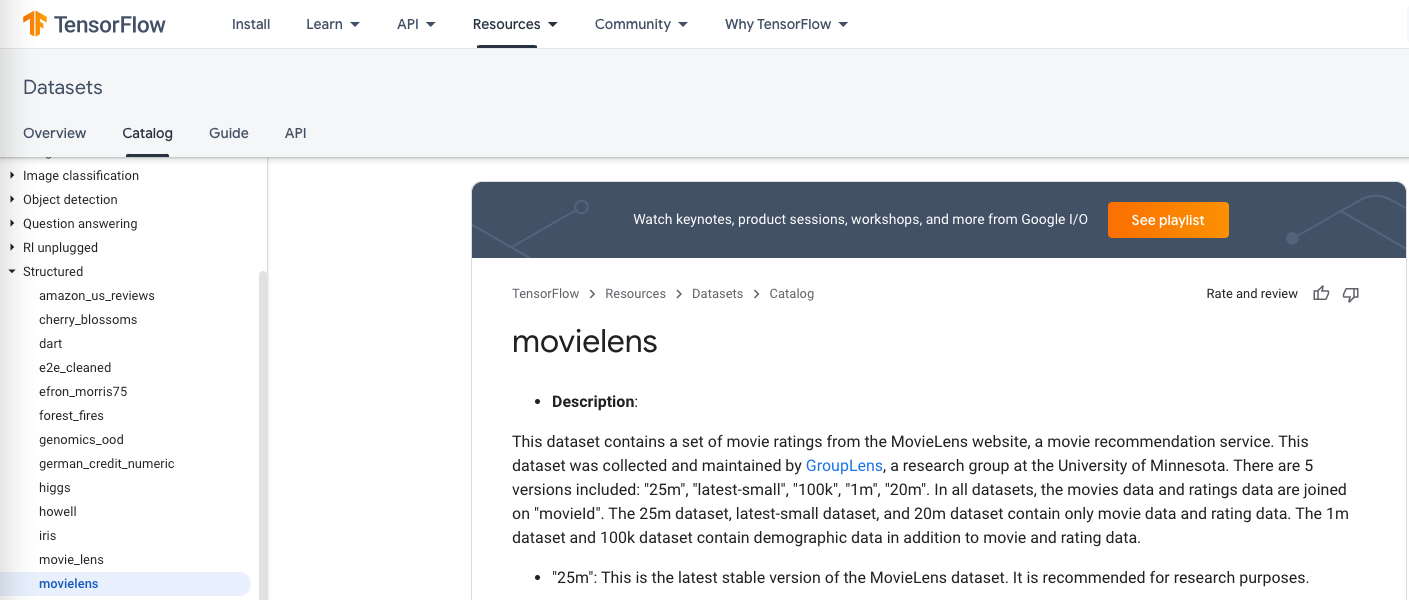Open genomics_ood dataset
The width and height of the screenshot is (1409, 600).
[x=81, y=440]
